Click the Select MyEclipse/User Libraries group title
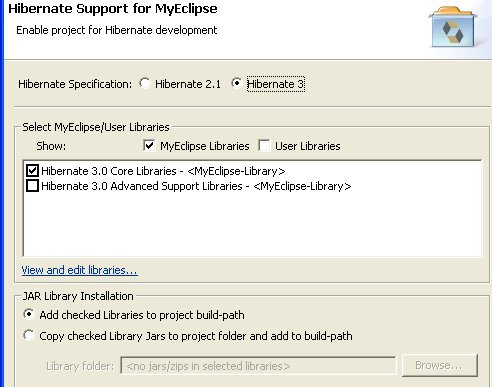The width and height of the screenshot is (492, 387). coord(96,127)
